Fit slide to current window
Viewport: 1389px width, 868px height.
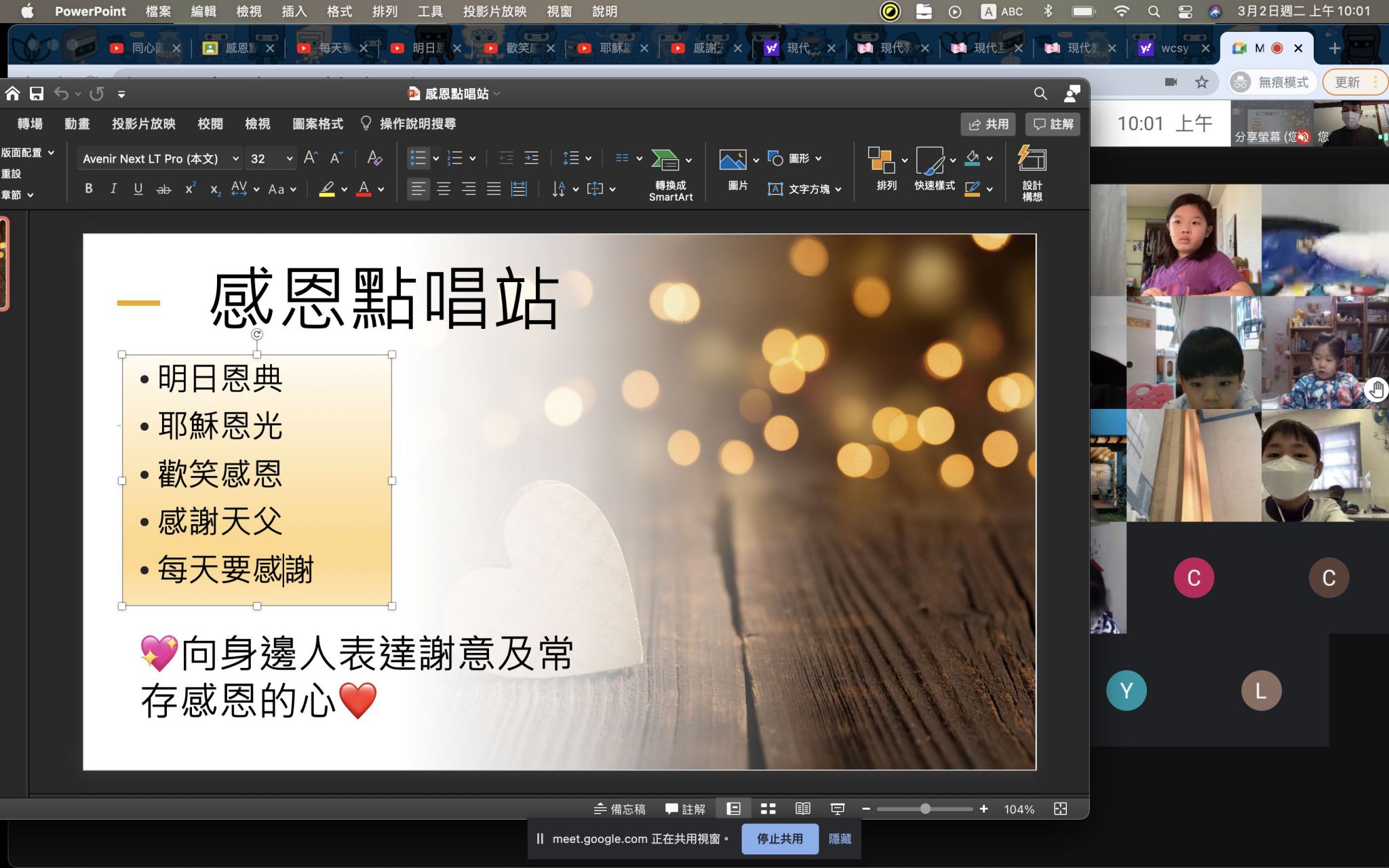click(x=1061, y=808)
